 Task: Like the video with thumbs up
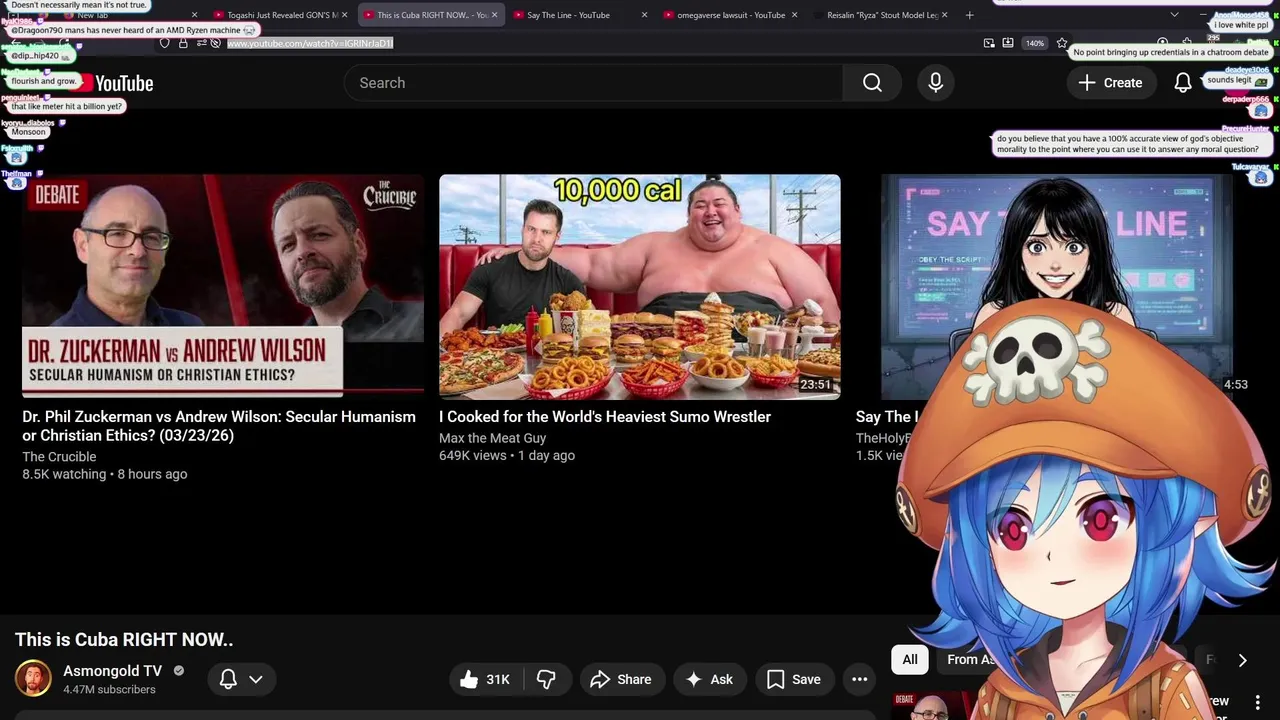point(485,679)
